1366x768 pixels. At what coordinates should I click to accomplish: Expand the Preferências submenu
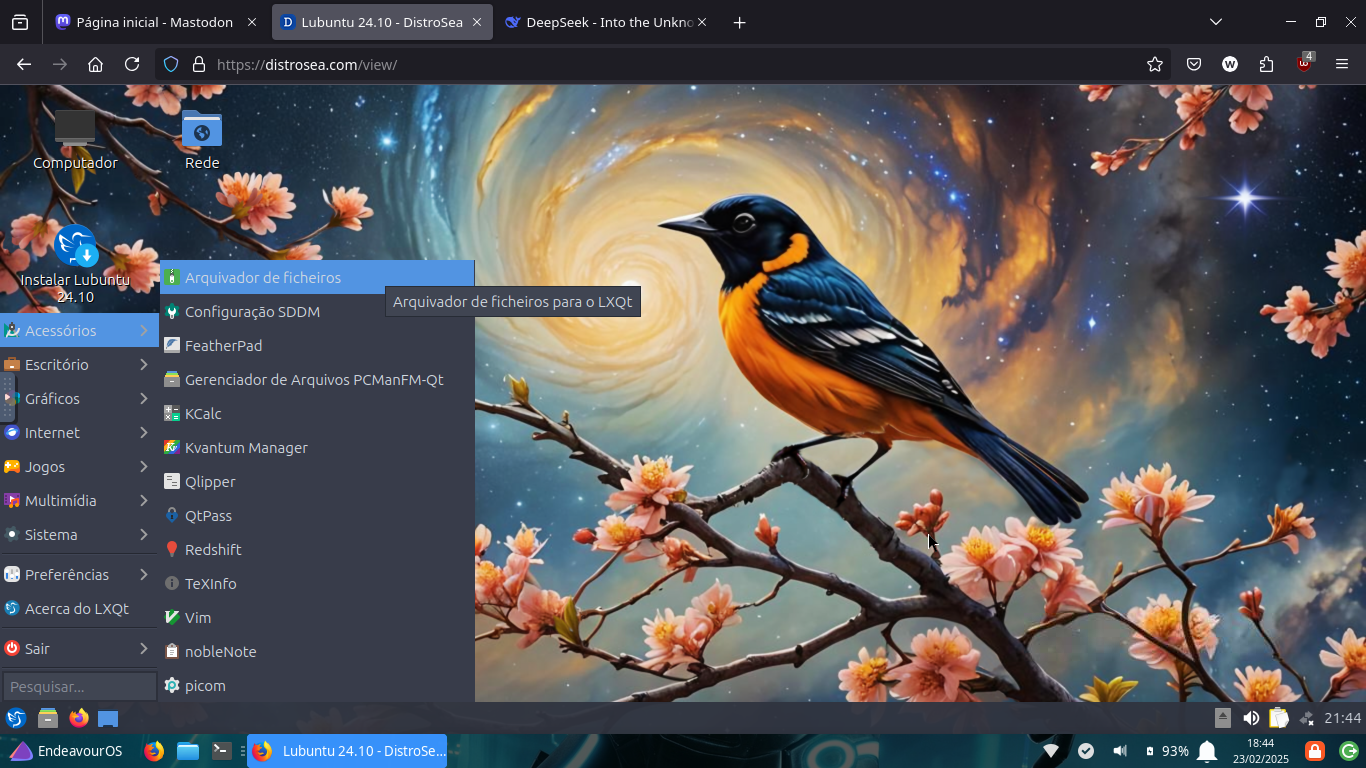pyautogui.click(x=79, y=575)
